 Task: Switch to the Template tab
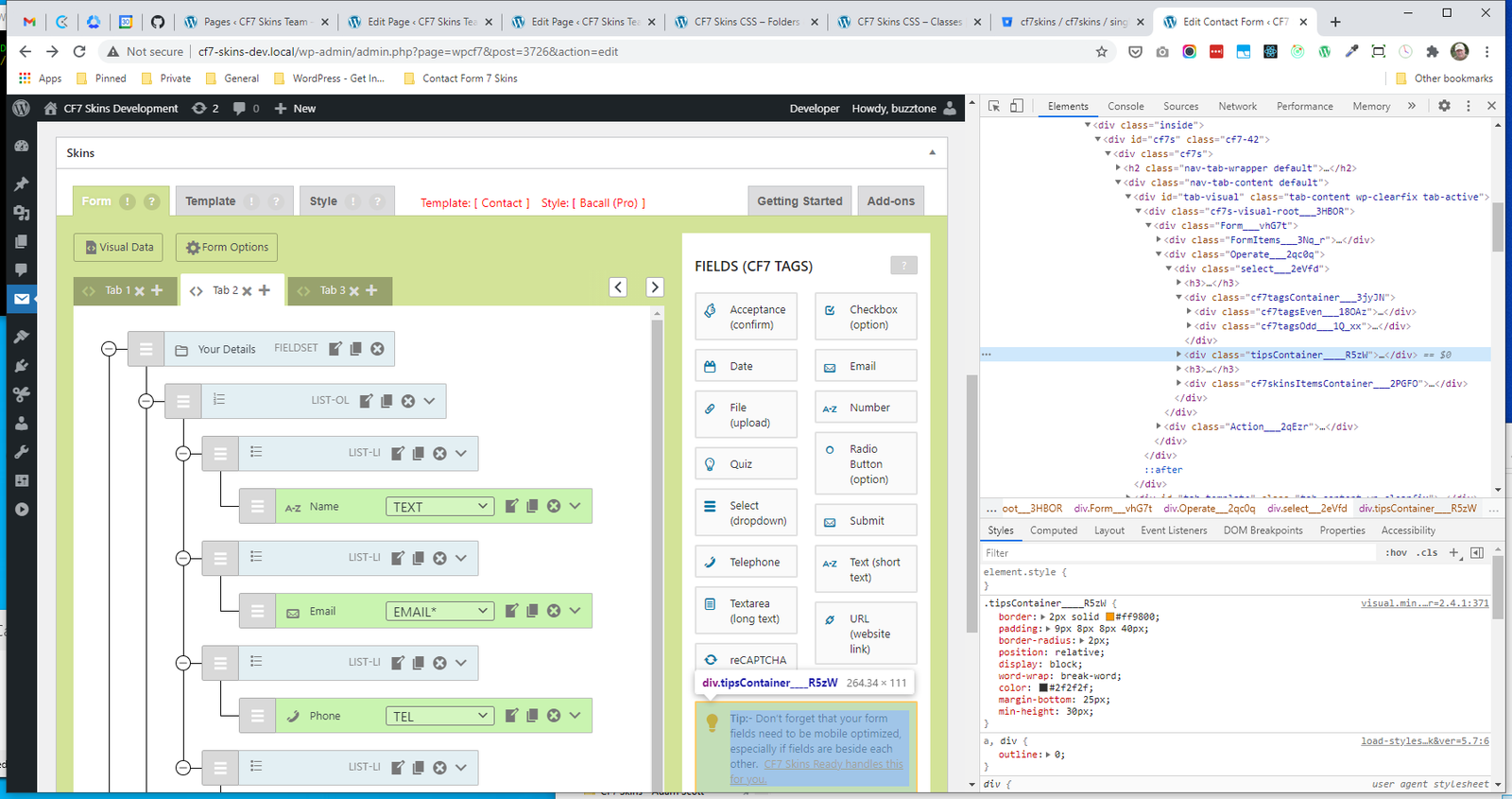click(x=211, y=201)
